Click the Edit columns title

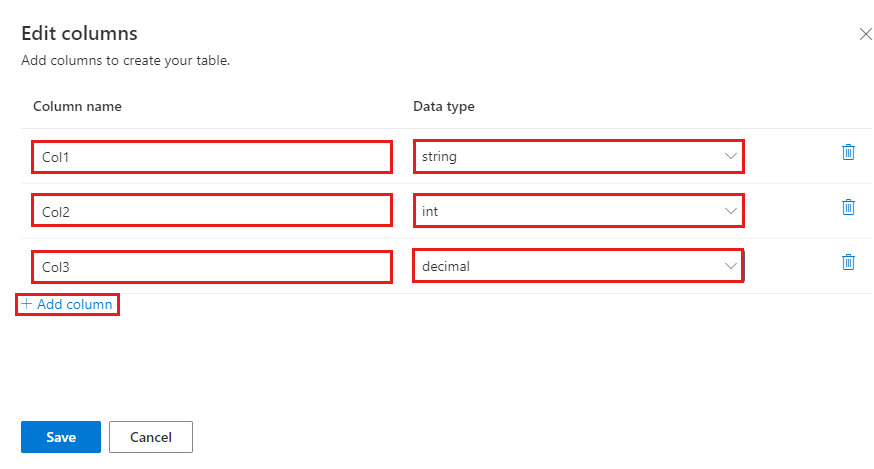pos(79,34)
